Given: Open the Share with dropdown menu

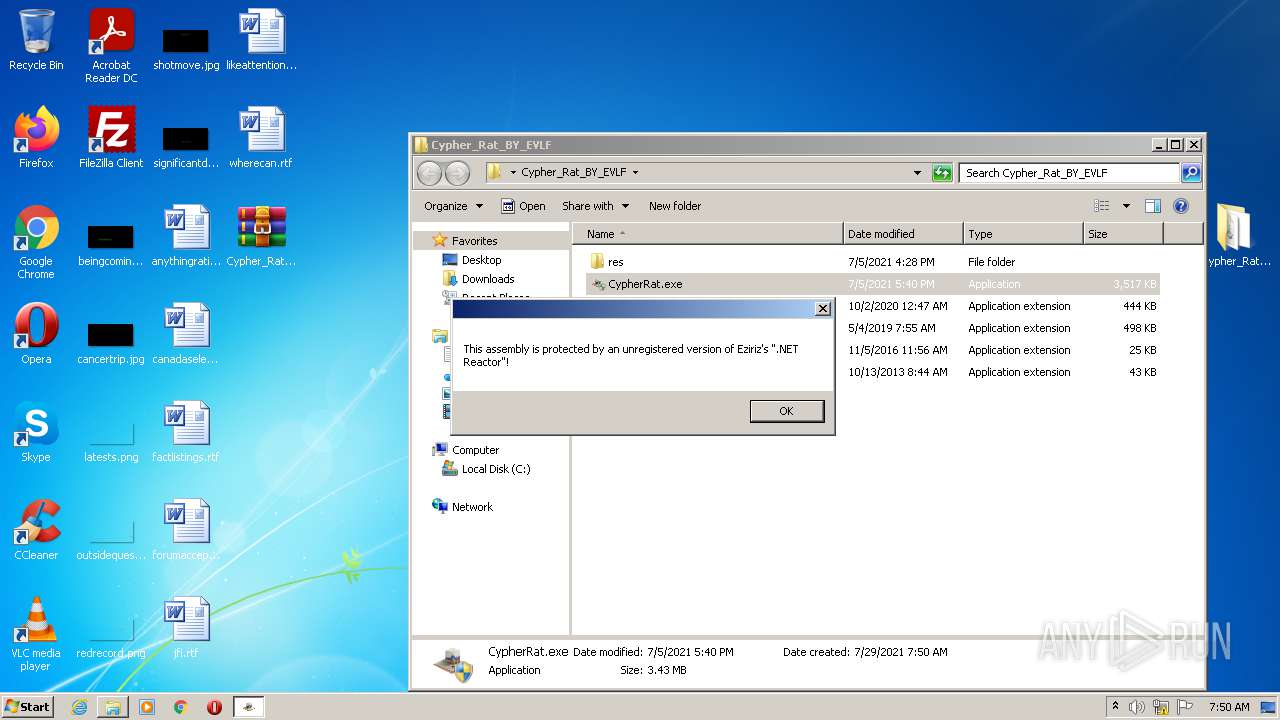Looking at the screenshot, I should point(596,206).
